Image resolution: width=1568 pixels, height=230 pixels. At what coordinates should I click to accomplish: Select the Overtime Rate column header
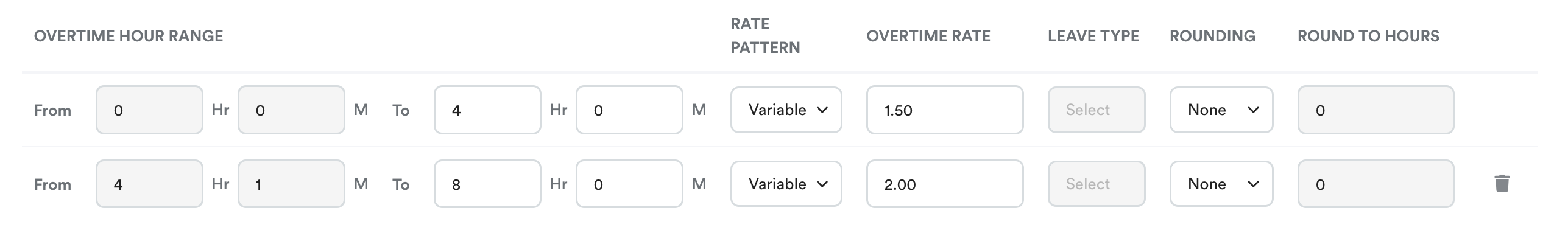pos(928,36)
